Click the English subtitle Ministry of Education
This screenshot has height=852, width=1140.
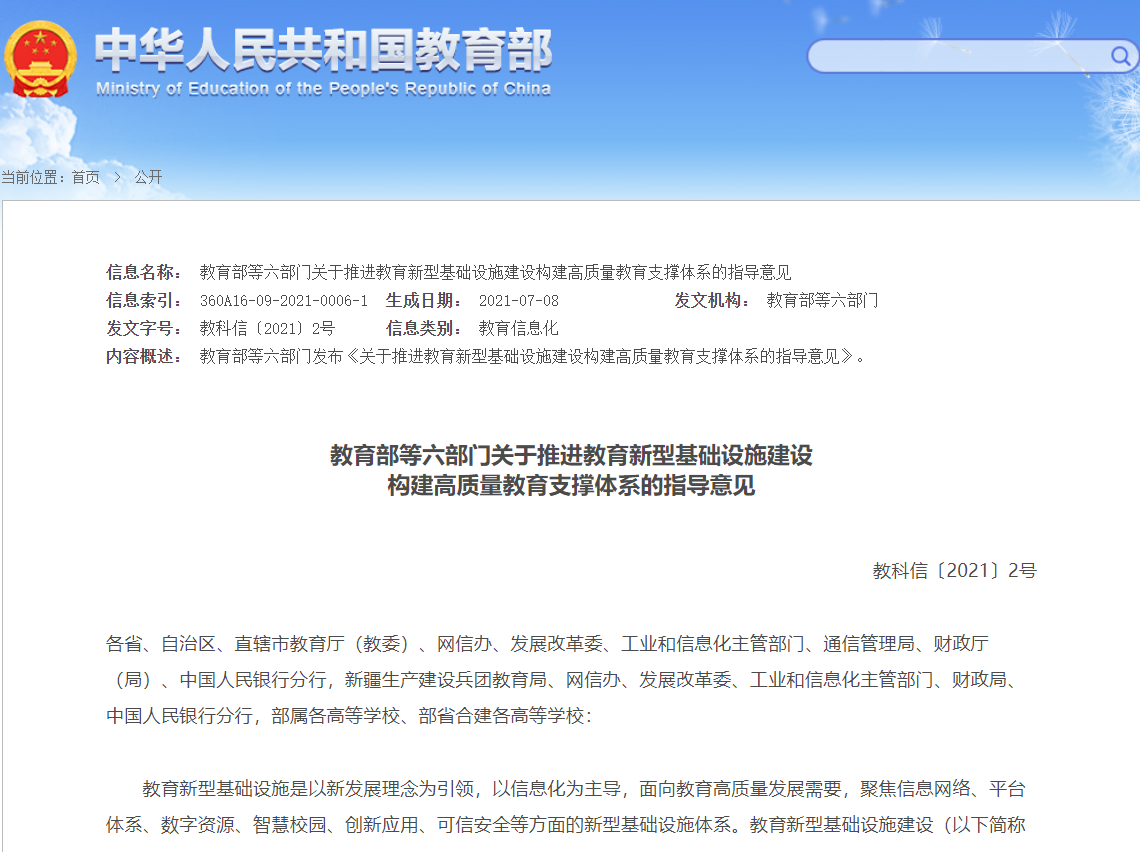coord(323,89)
